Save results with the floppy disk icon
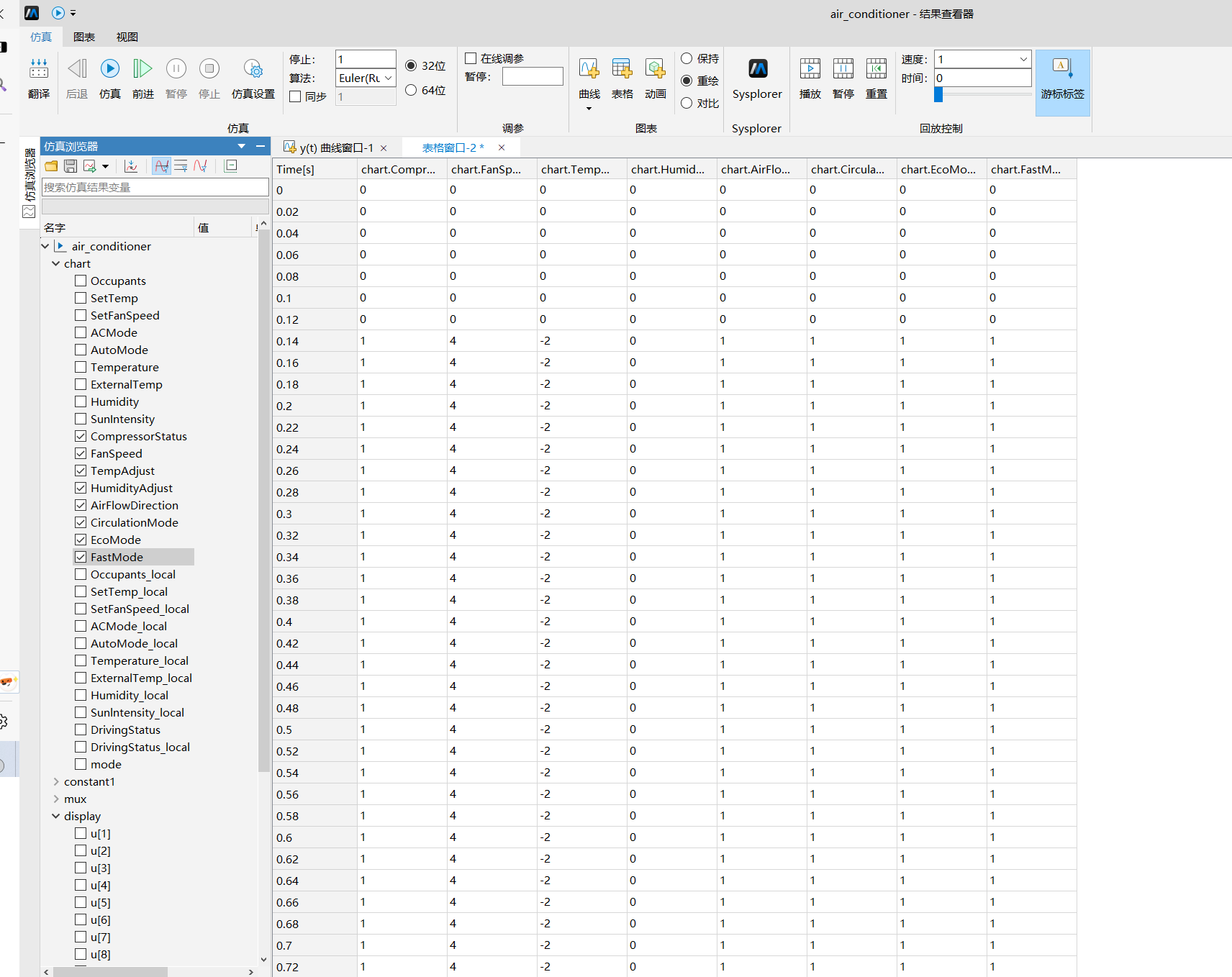The image size is (1232, 977). pyautogui.click(x=71, y=166)
